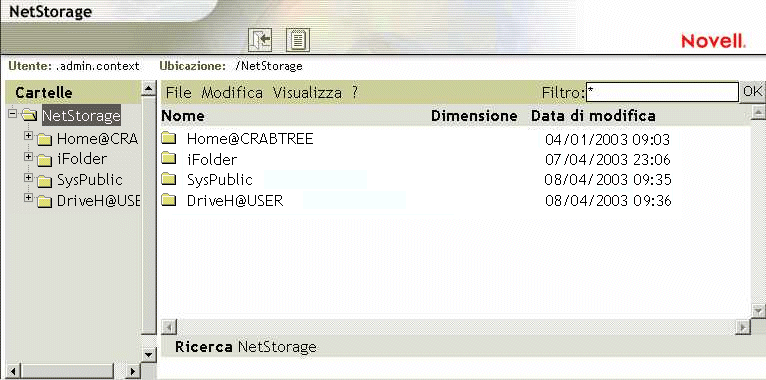This screenshot has height=380, width=766.
Task: Open SysPublic in the file list
Action: click(x=220, y=180)
